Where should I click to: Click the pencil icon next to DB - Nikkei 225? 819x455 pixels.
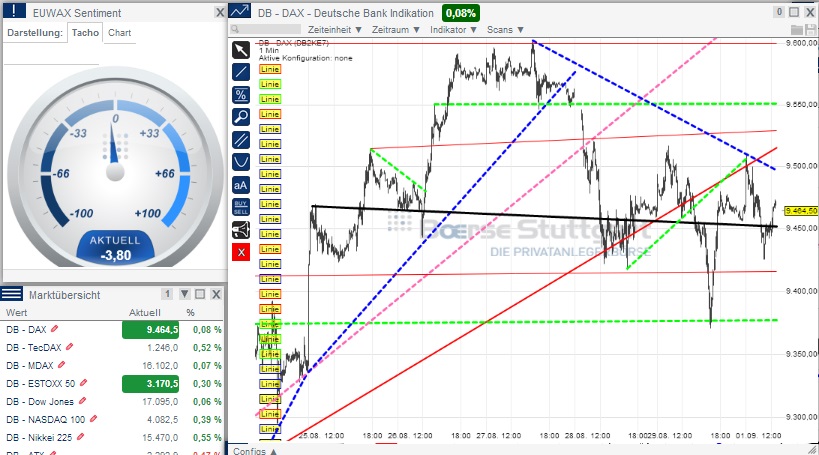click(80, 436)
